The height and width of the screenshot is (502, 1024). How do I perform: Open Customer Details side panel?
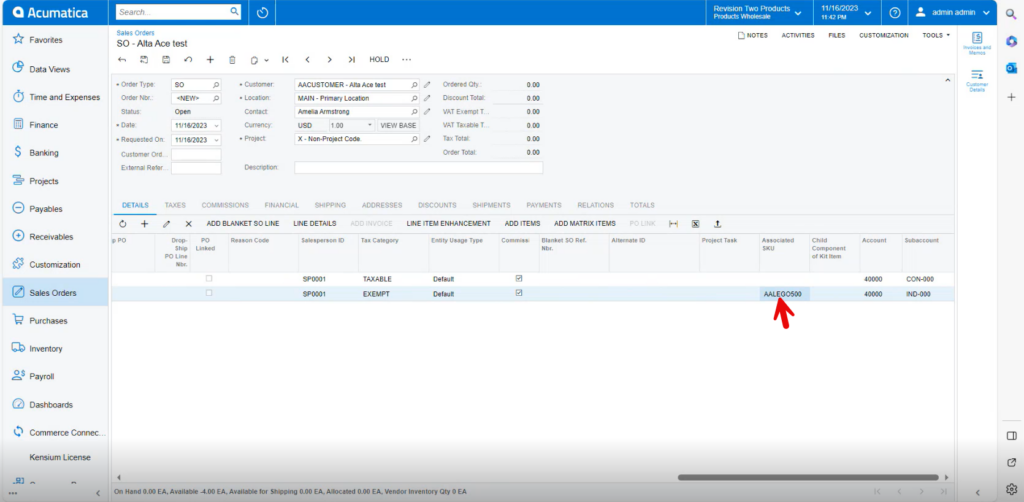(977, 80)
